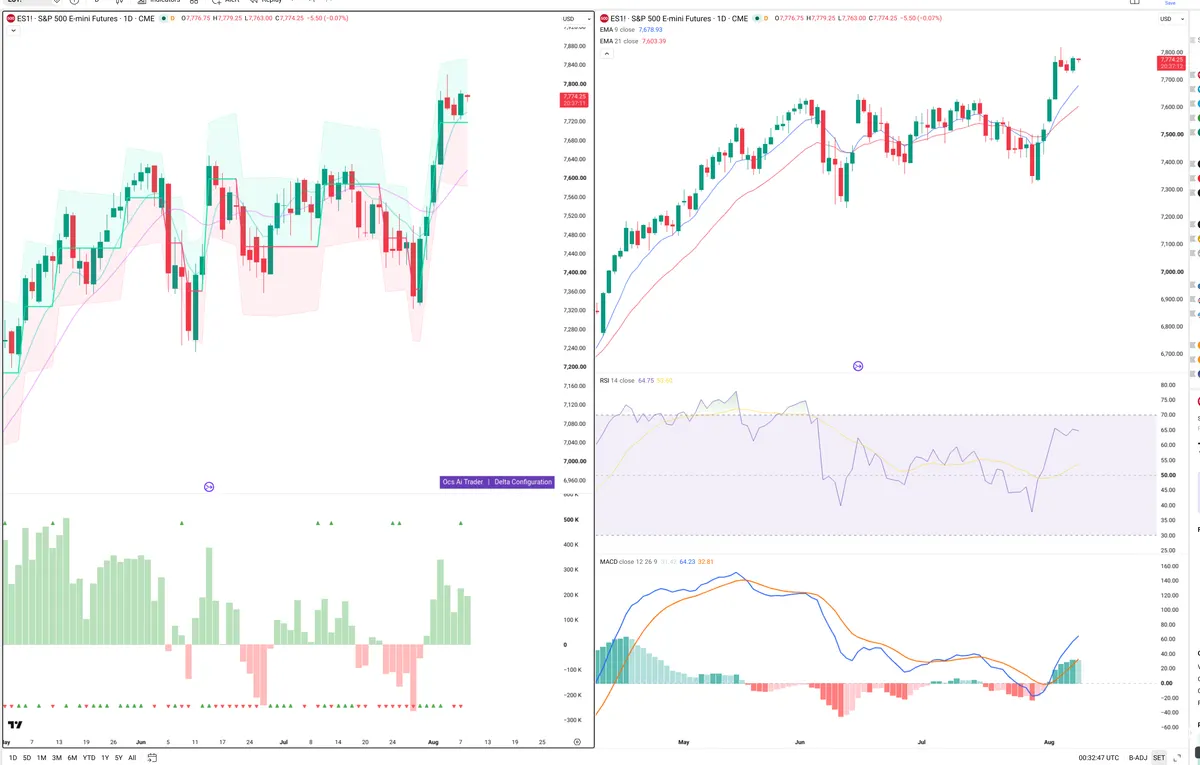
Task: Select YTD date range
Action: [x=89, y=758]
